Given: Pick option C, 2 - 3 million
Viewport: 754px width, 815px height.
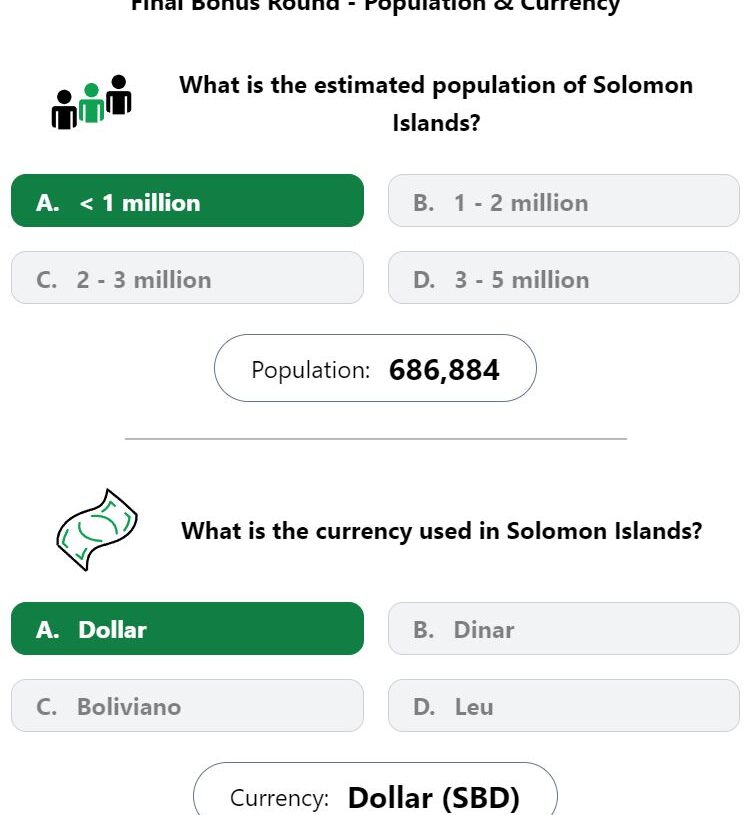Looking at the screenshot, I should coord(187,278).
